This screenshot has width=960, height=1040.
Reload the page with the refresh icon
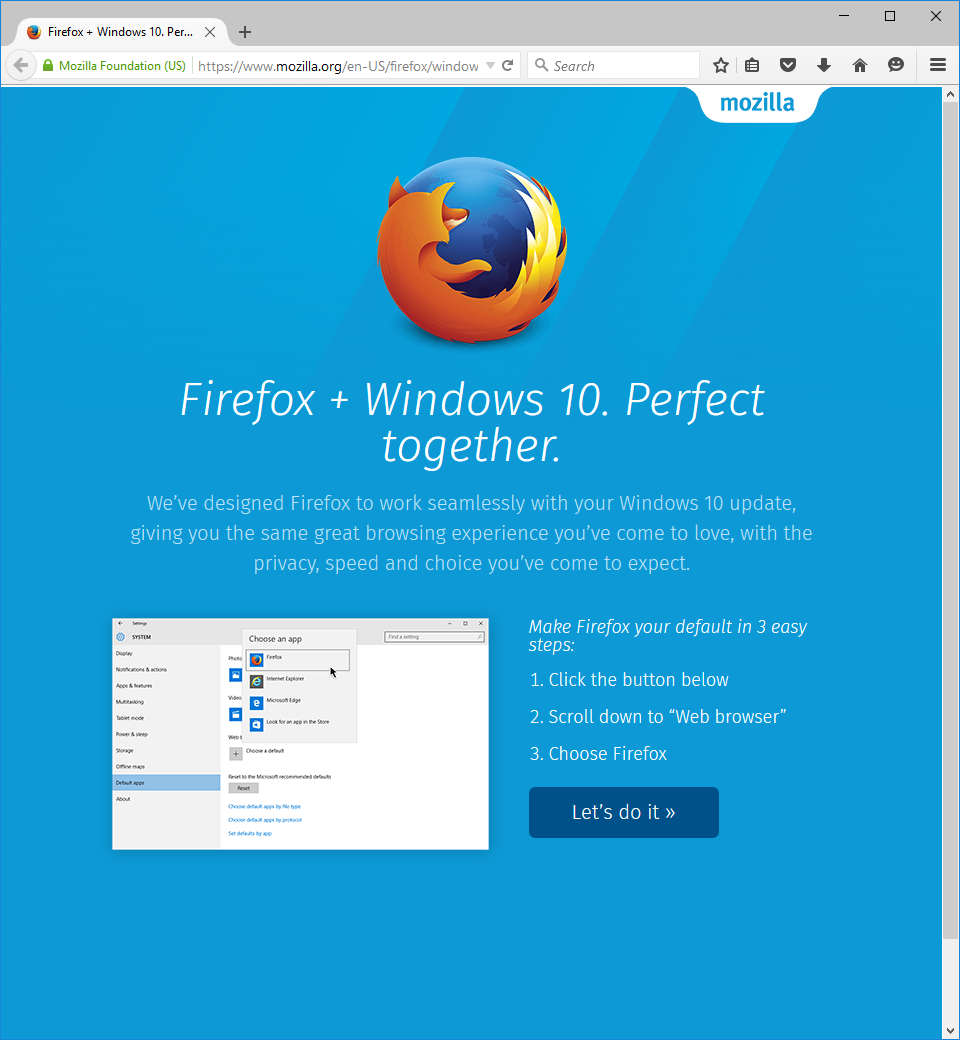click(x=508, y=65)
